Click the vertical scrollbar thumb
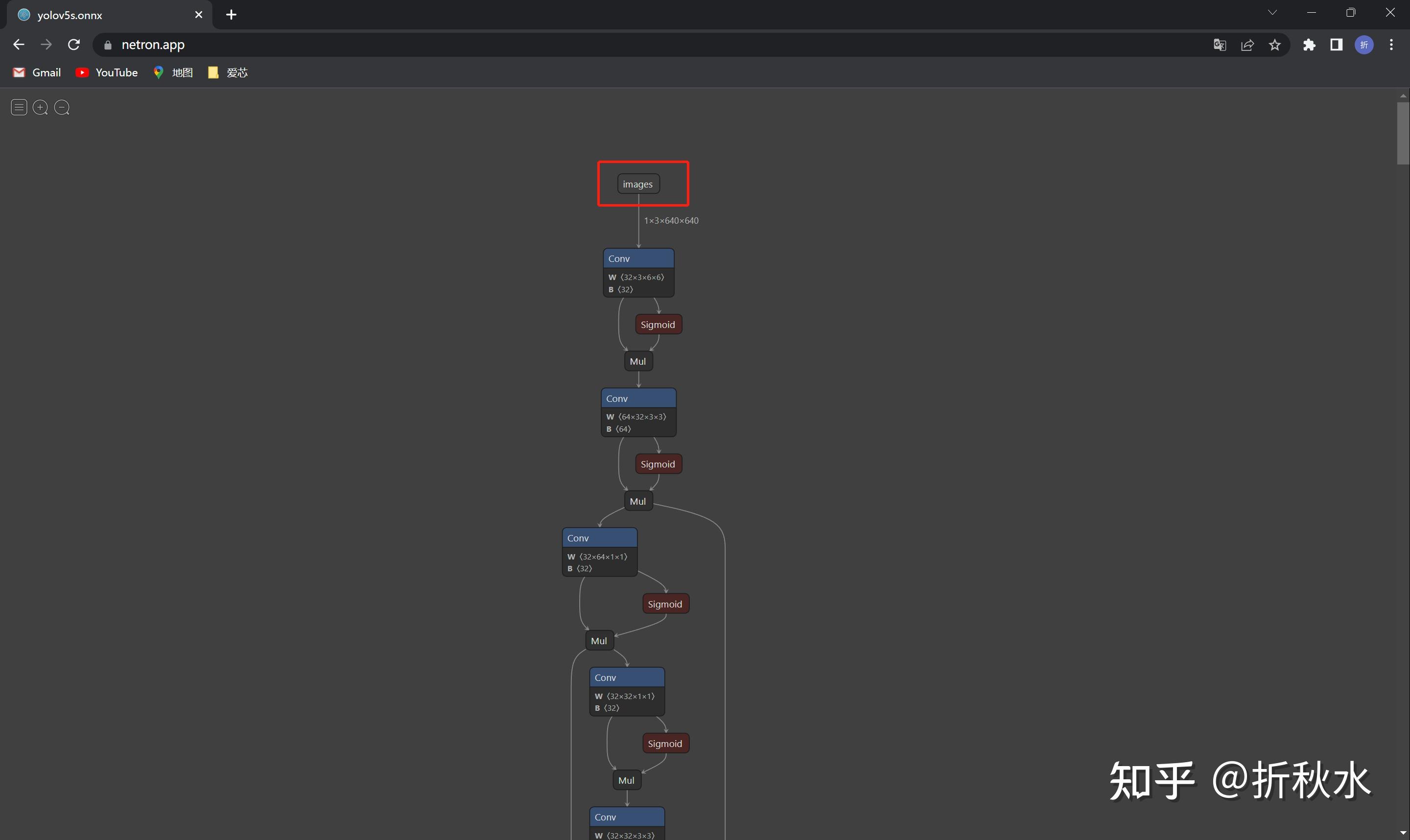Viewport: 1410px width, 840px height. coord(1403,133)
